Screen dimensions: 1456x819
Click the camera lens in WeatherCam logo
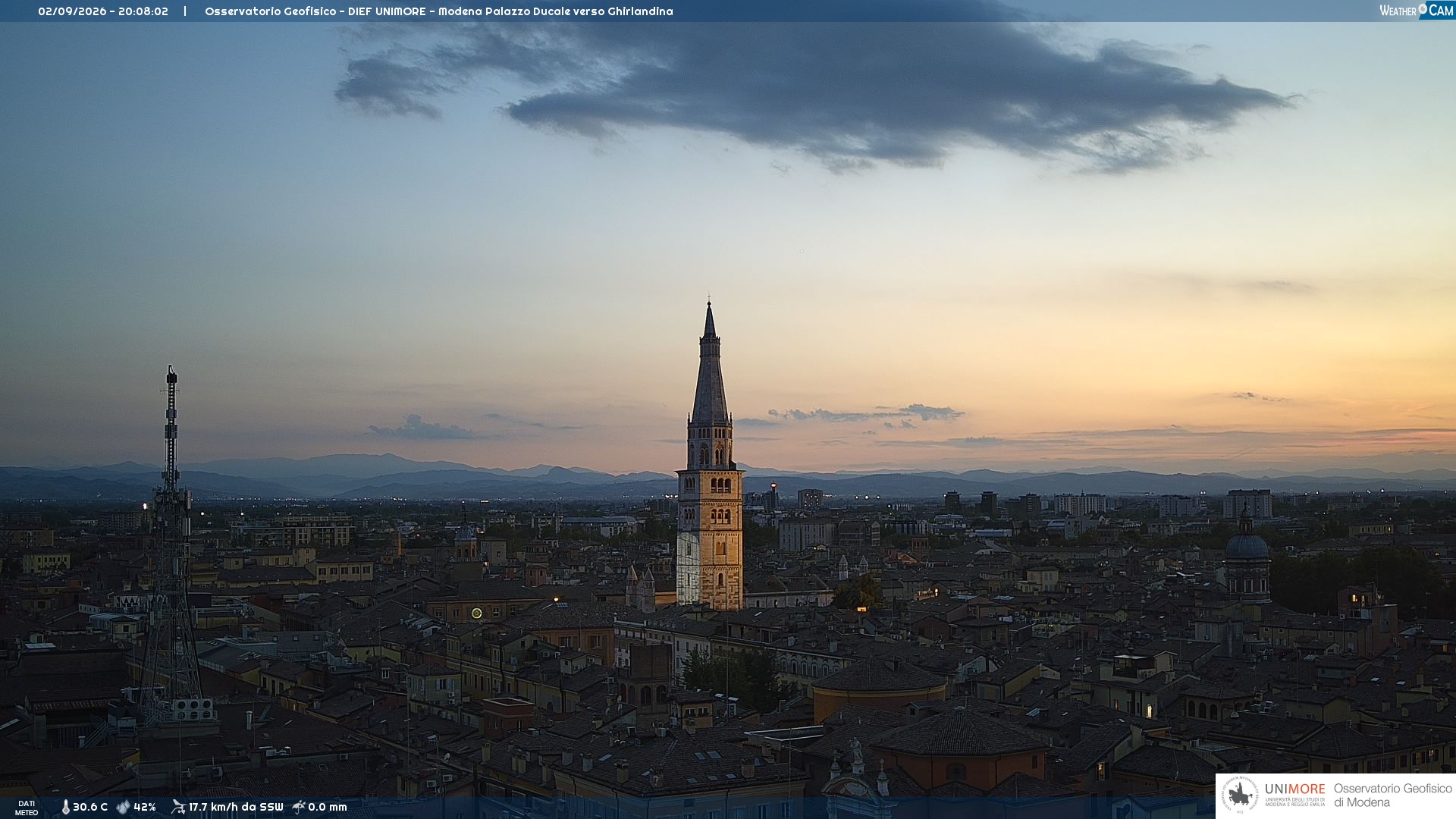1423,9
